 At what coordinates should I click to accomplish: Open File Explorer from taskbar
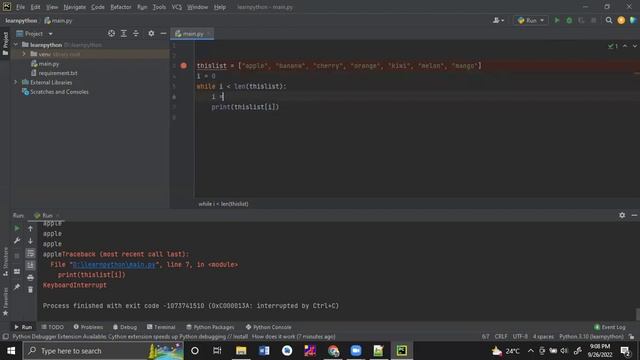241,351
